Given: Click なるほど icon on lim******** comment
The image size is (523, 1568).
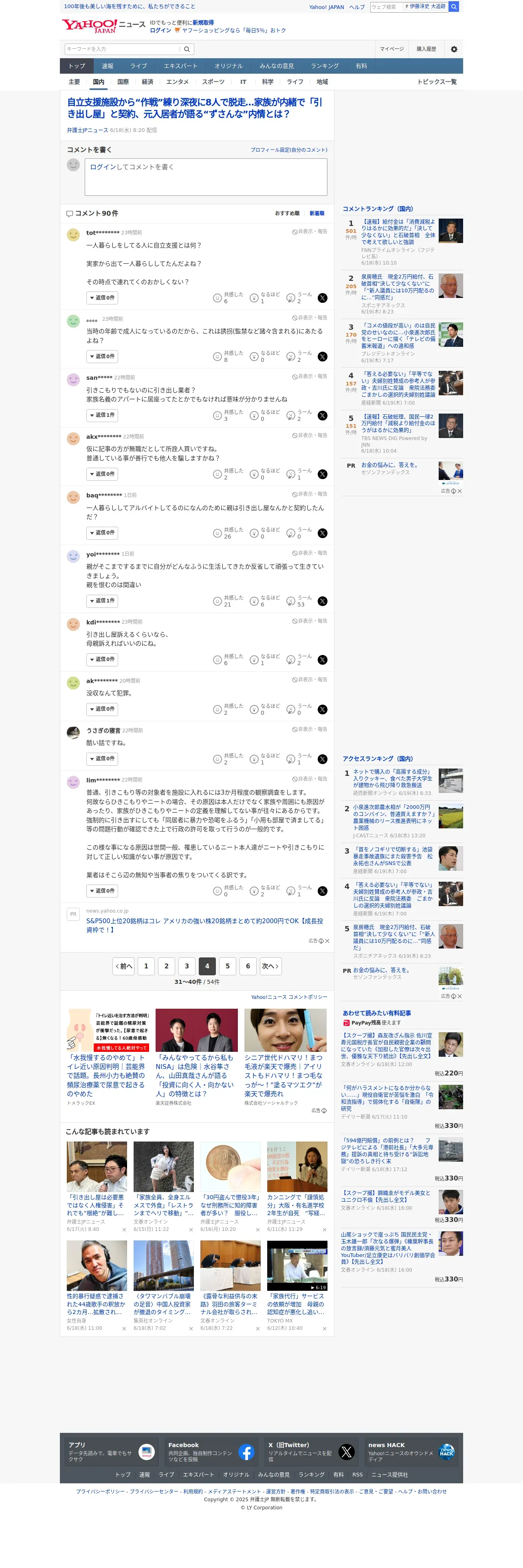Looking at the screenshot, I should pos(254,891).
